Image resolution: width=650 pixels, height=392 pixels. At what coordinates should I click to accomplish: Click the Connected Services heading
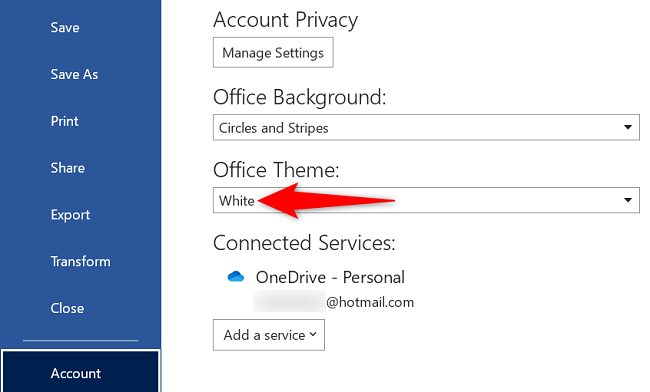(x=304, y=243)
